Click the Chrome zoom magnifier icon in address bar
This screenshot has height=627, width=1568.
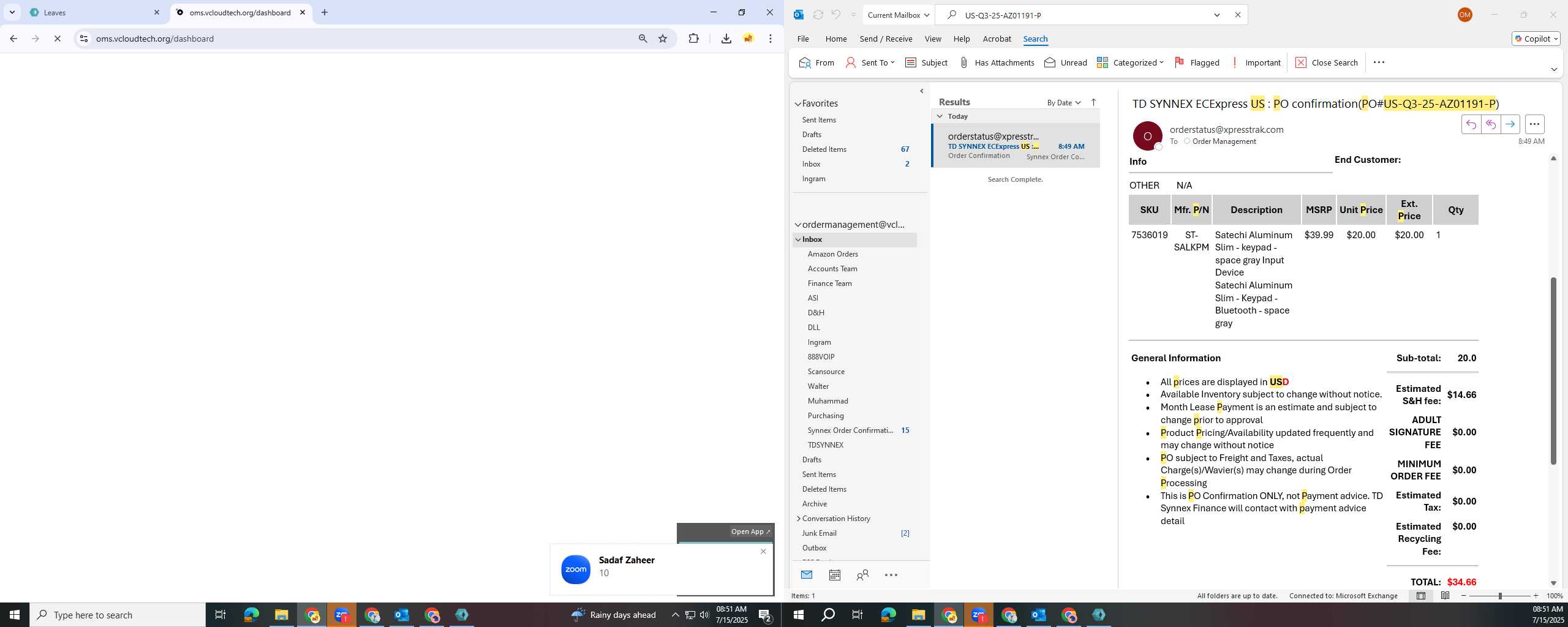[x=643, y=39]
